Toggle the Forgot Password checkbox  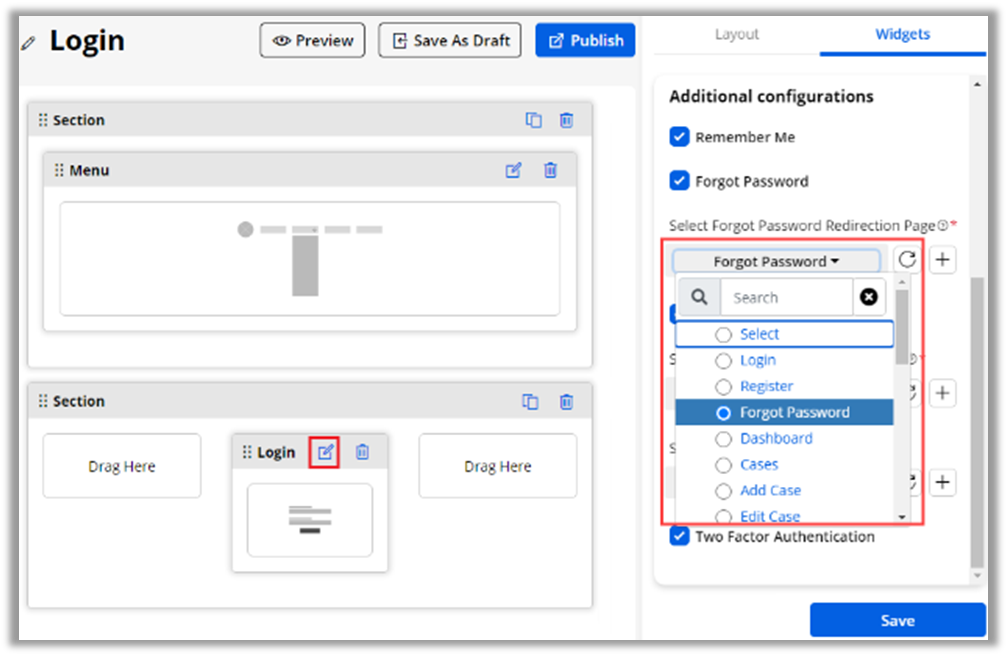point(680,181)
